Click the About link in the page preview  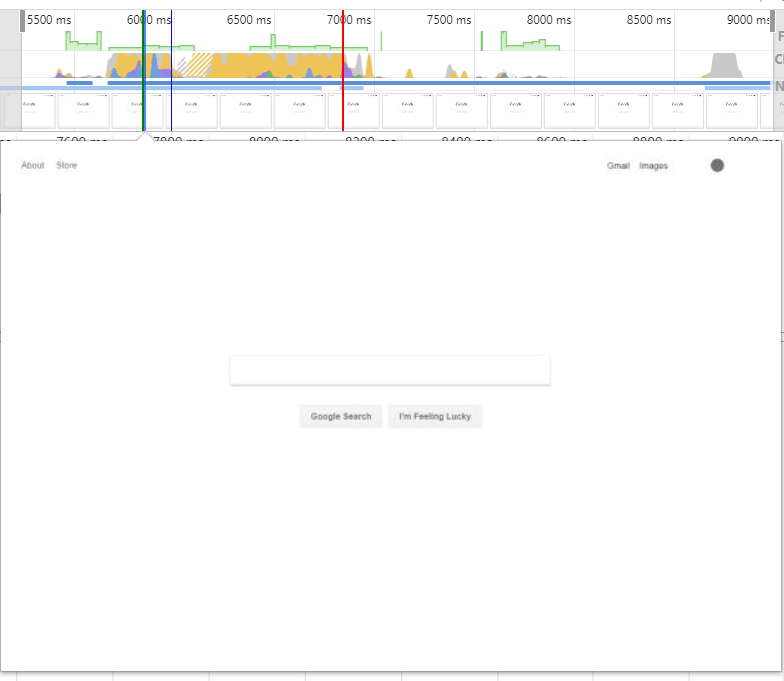[32, 166]
